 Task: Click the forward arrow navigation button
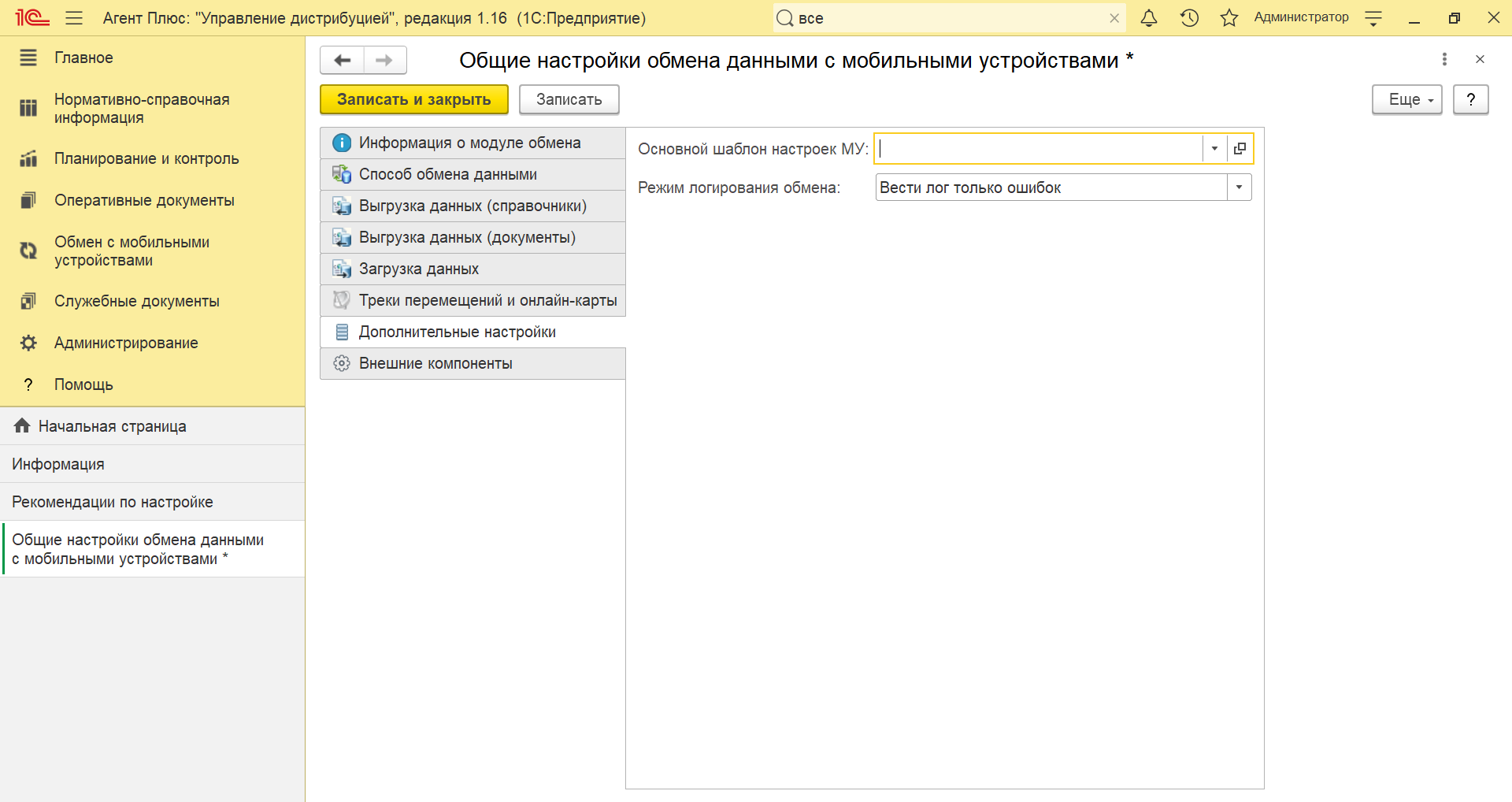click(x=384, y=60)
